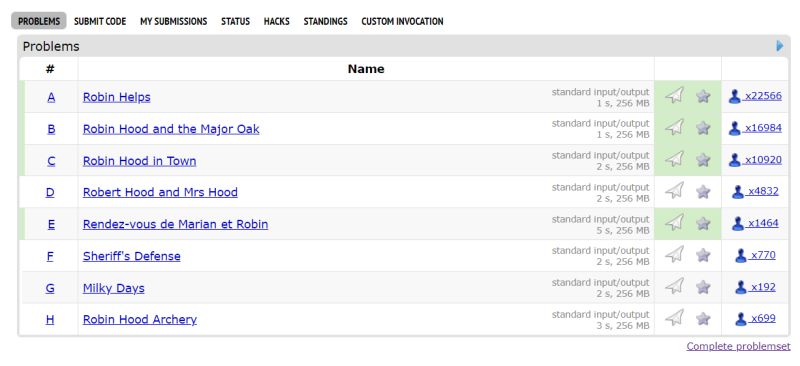View x22566 solvers for problem A

click(x=762, y=96)
